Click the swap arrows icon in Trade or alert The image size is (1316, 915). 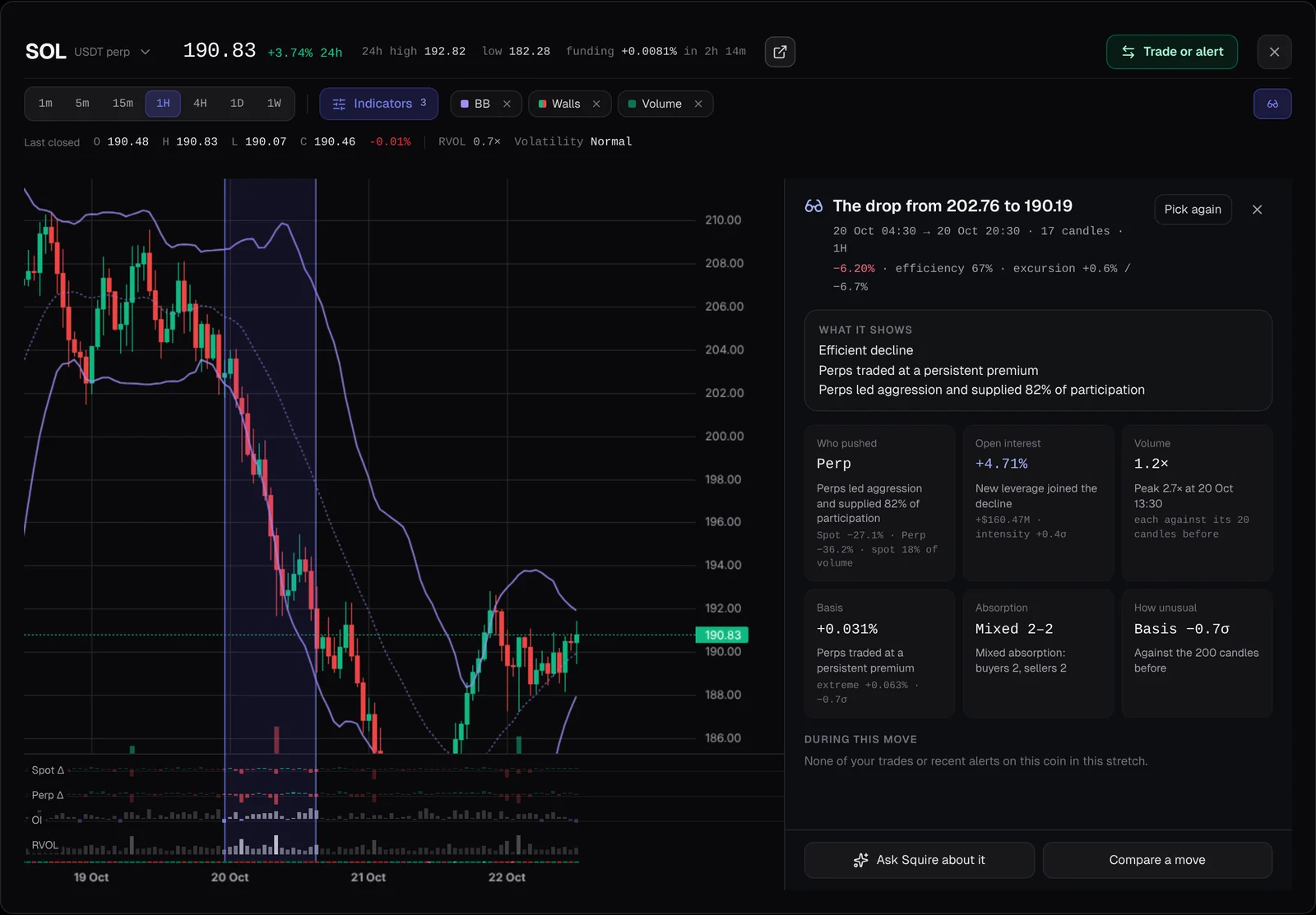pyautogui.click(x=1128, y=52)
